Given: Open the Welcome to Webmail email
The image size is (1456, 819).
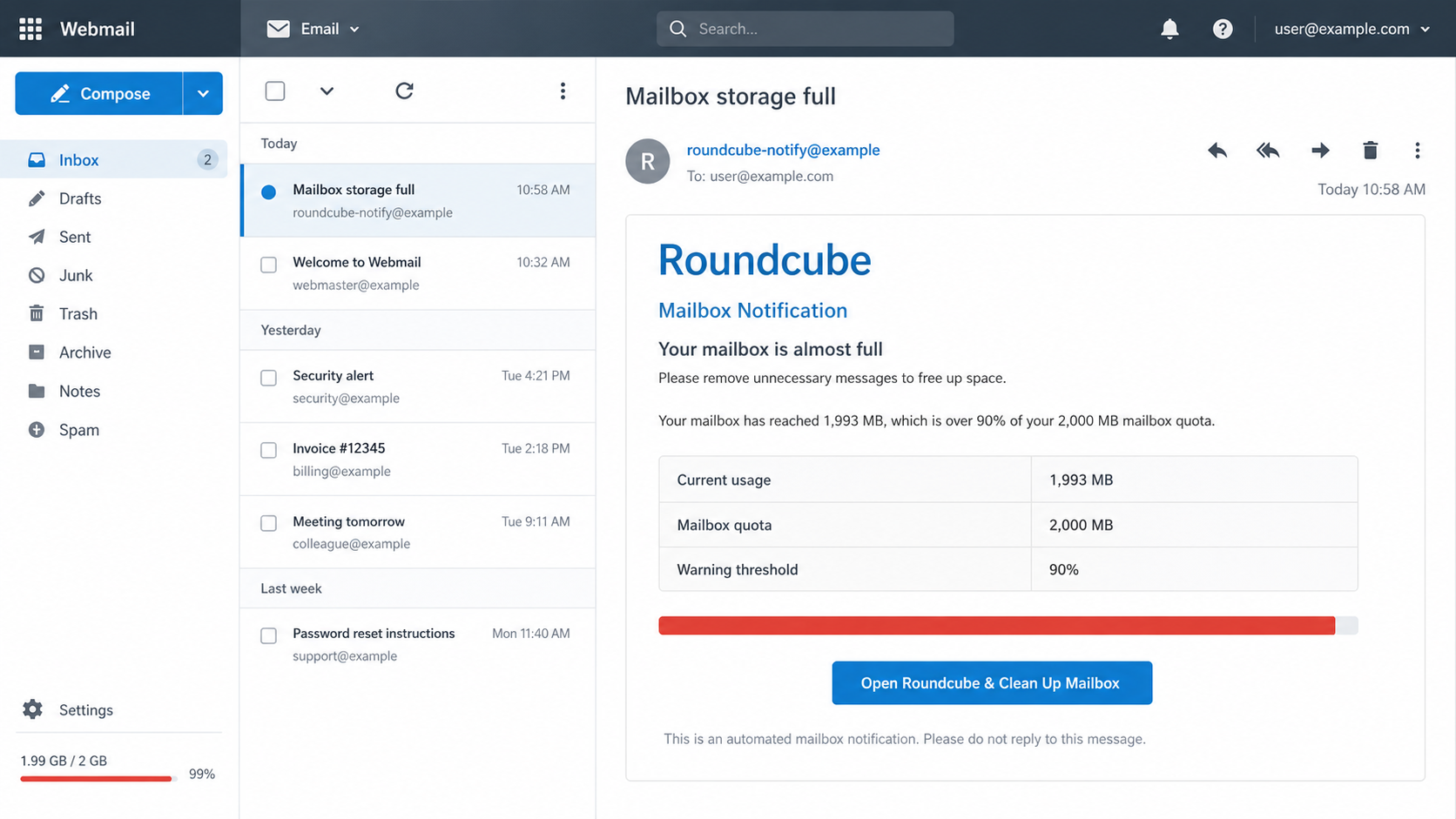Looking at the screenshot, I should click(x=418, y=273).
